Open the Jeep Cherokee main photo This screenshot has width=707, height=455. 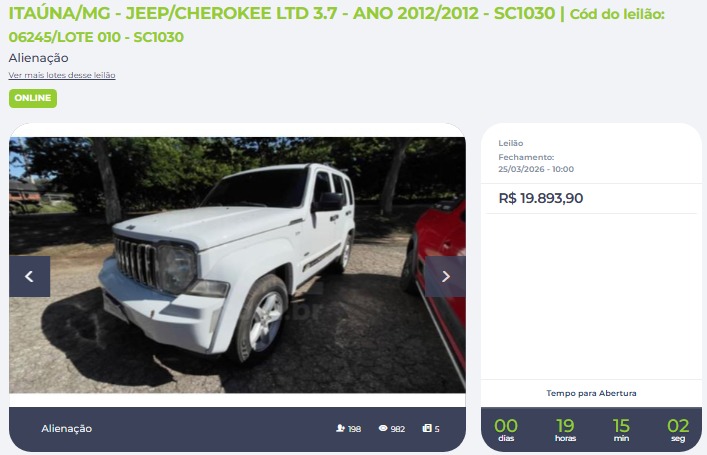(237, 265)
